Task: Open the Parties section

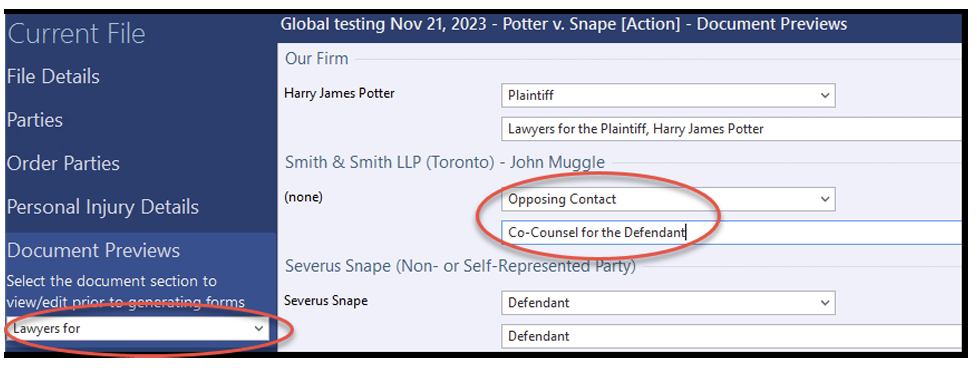Action: coord(35,120)
